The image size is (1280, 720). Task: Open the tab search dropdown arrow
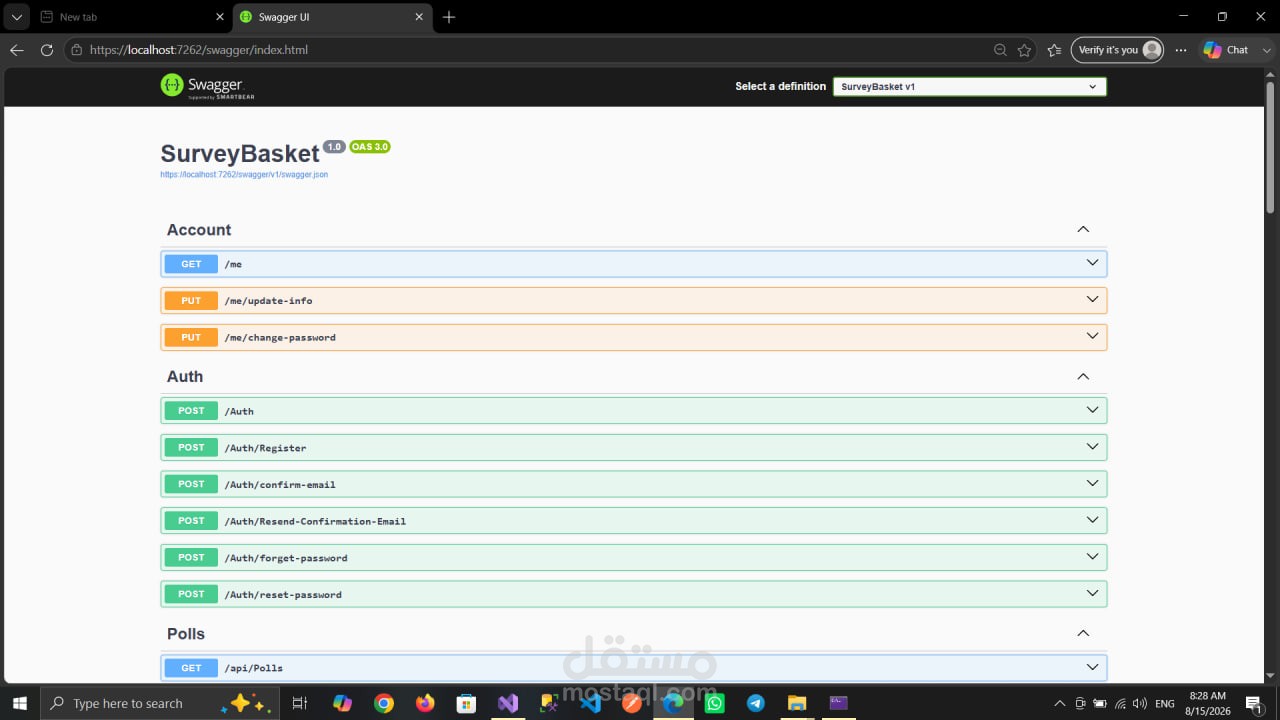click(16, 17)
